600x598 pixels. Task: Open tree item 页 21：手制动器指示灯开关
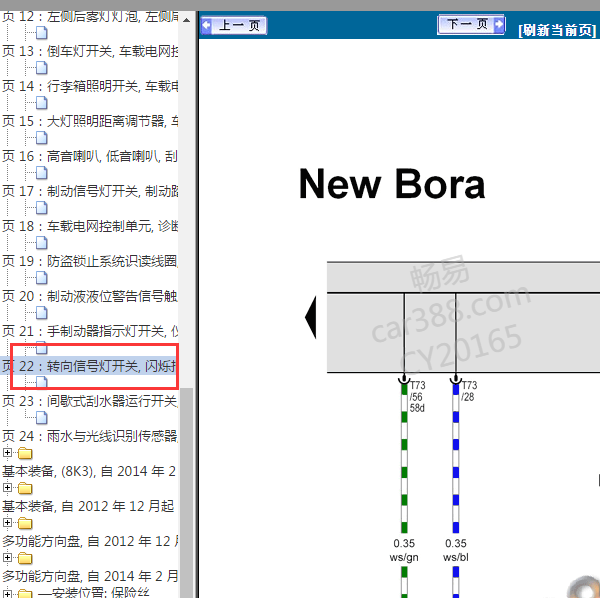point(90,331)
